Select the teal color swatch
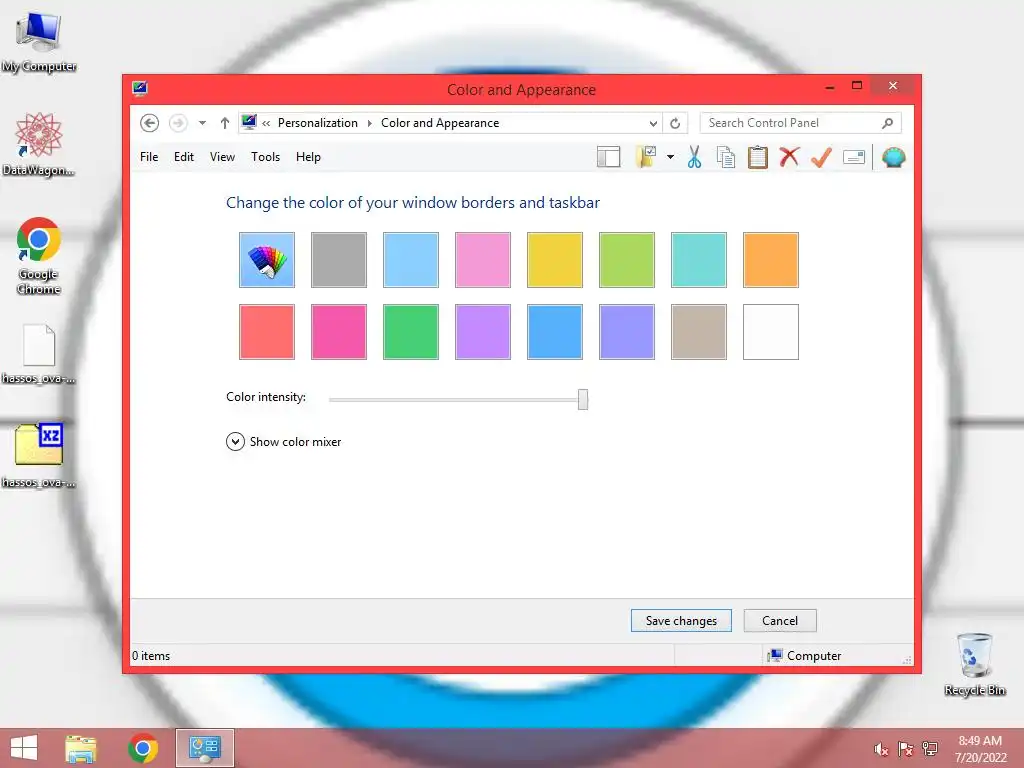This screenshot has width=1024, height=768. click(x=699, y=260)
